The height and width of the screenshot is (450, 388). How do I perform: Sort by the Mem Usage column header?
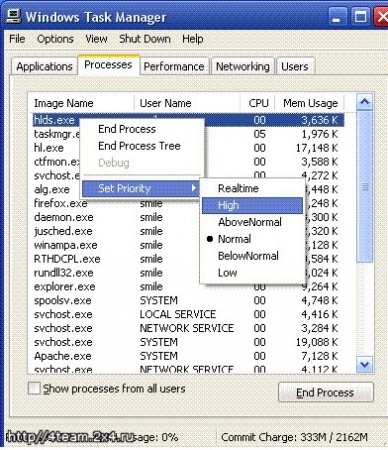click(310, 103)
